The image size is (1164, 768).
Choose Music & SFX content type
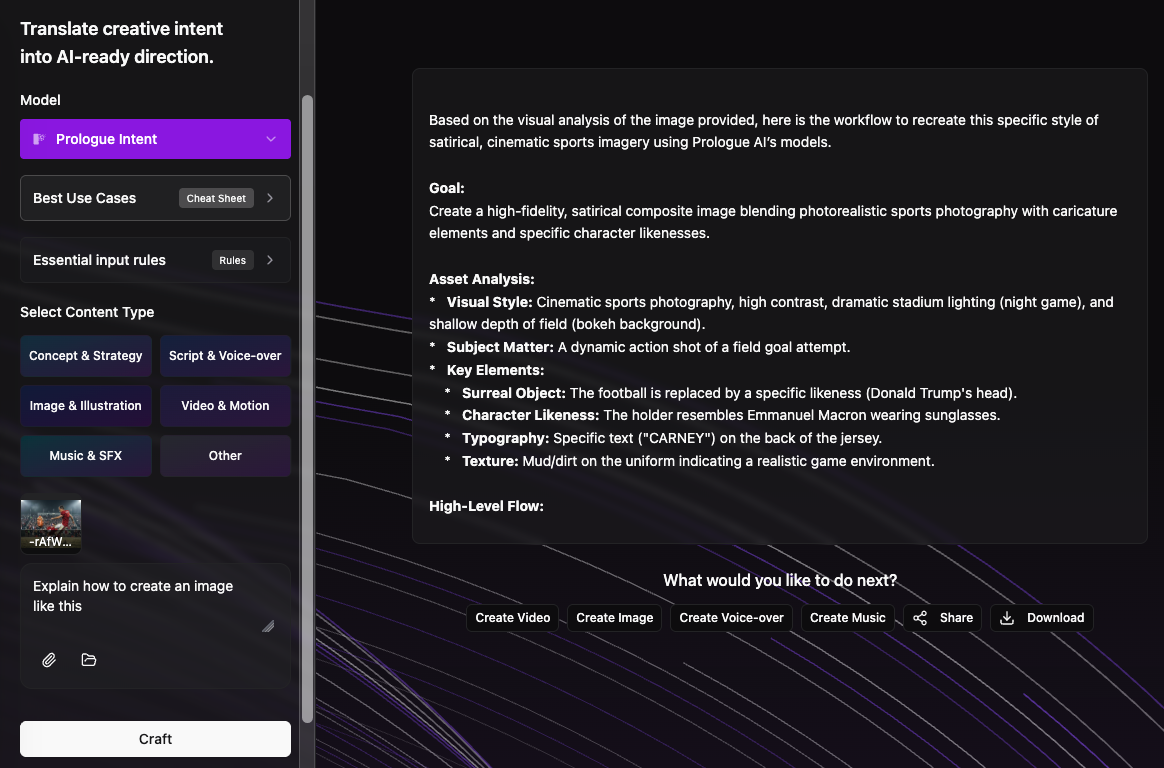click(86, 456)
